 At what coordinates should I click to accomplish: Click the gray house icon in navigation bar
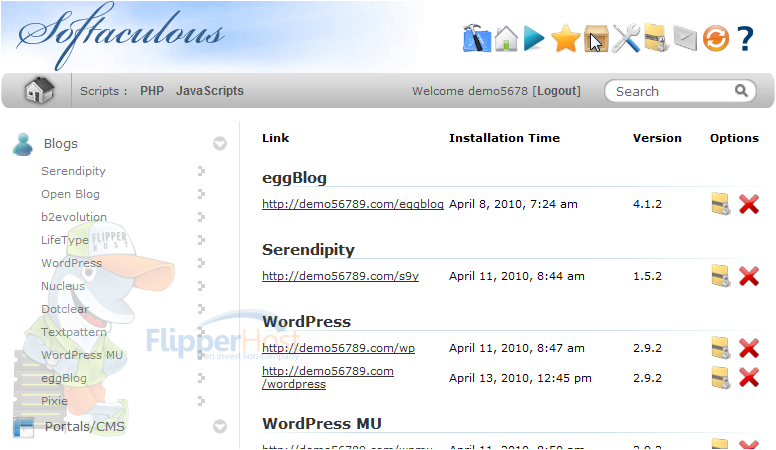(39, 91)
